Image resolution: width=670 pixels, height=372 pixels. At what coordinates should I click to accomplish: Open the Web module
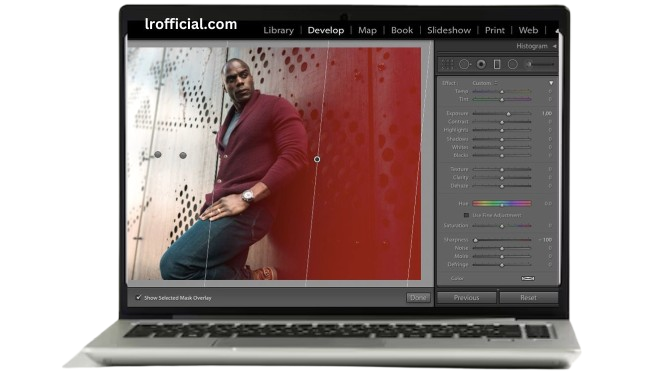tap(529, 30)
